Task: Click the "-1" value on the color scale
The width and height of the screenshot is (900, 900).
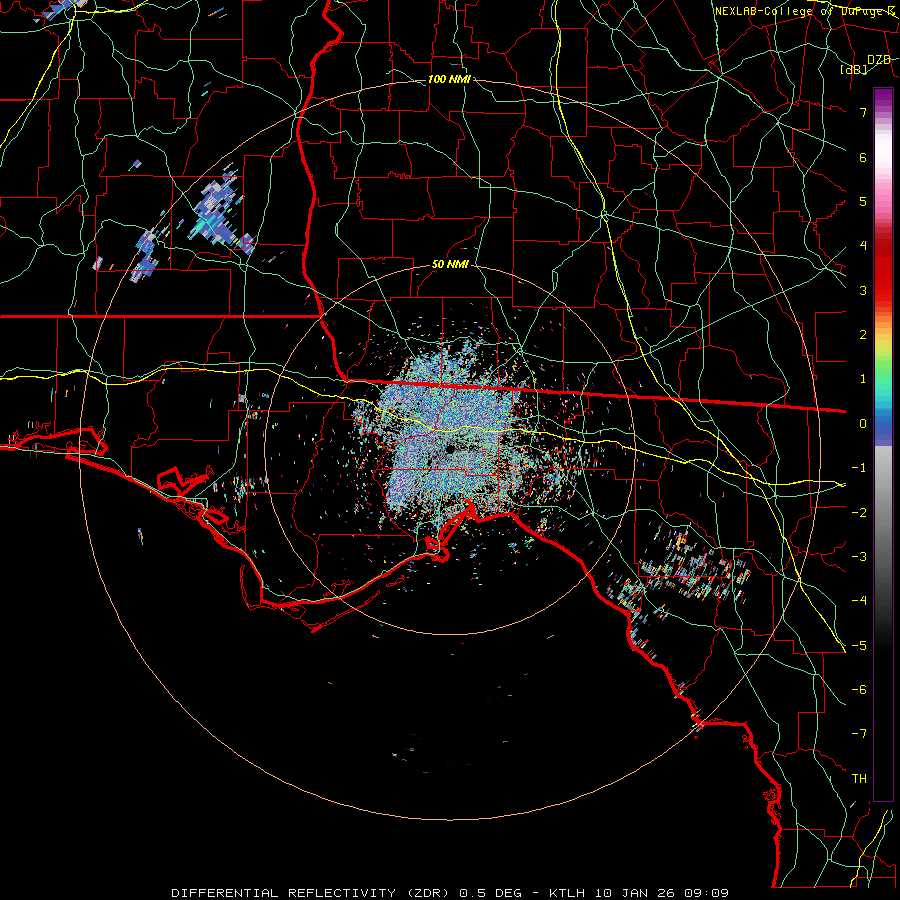Action: click(x=859, y=468)
